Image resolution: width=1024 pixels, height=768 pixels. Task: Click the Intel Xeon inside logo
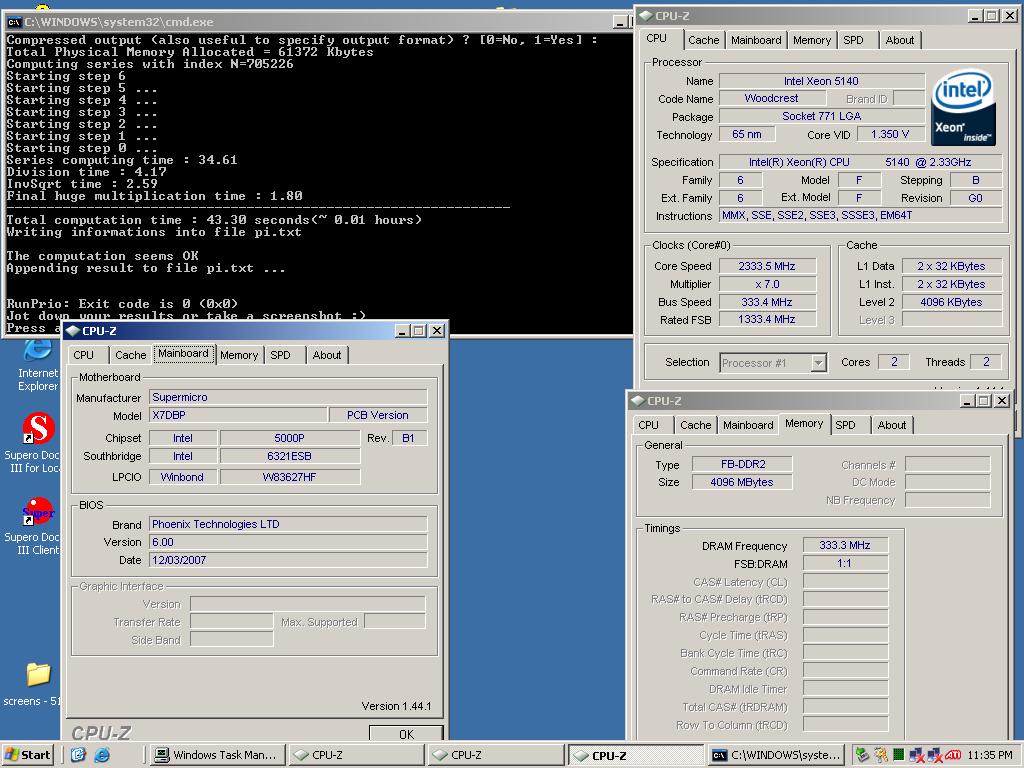(964, 108)
